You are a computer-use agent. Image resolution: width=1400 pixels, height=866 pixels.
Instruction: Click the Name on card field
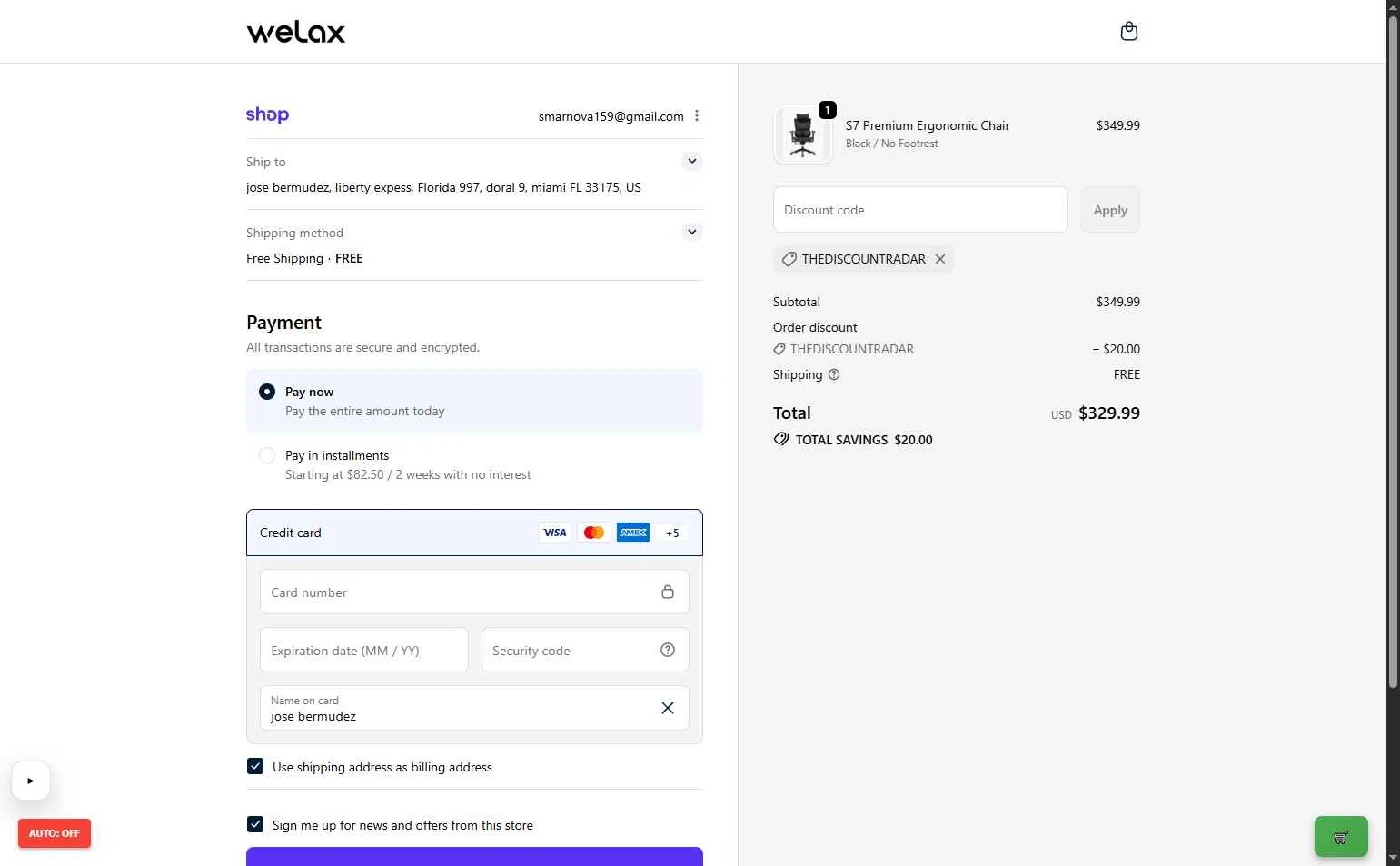click(x=474, y=708)
